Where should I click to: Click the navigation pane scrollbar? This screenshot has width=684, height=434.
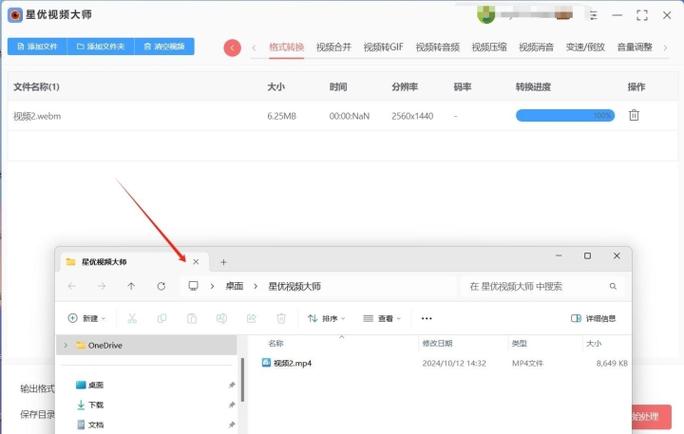pos(243,380)
